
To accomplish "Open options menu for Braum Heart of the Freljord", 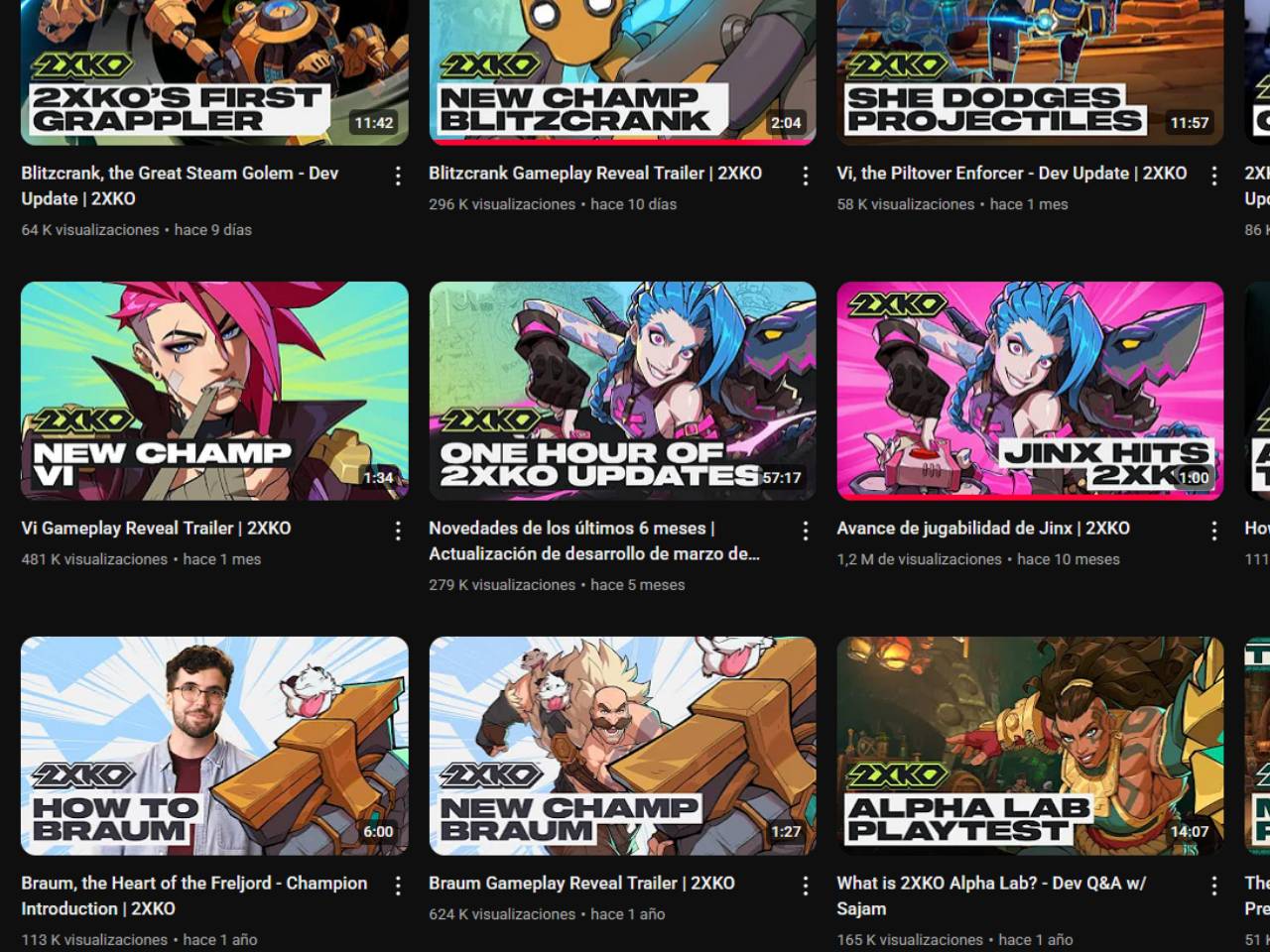I will pyautogui.click(x=398, y=886).
